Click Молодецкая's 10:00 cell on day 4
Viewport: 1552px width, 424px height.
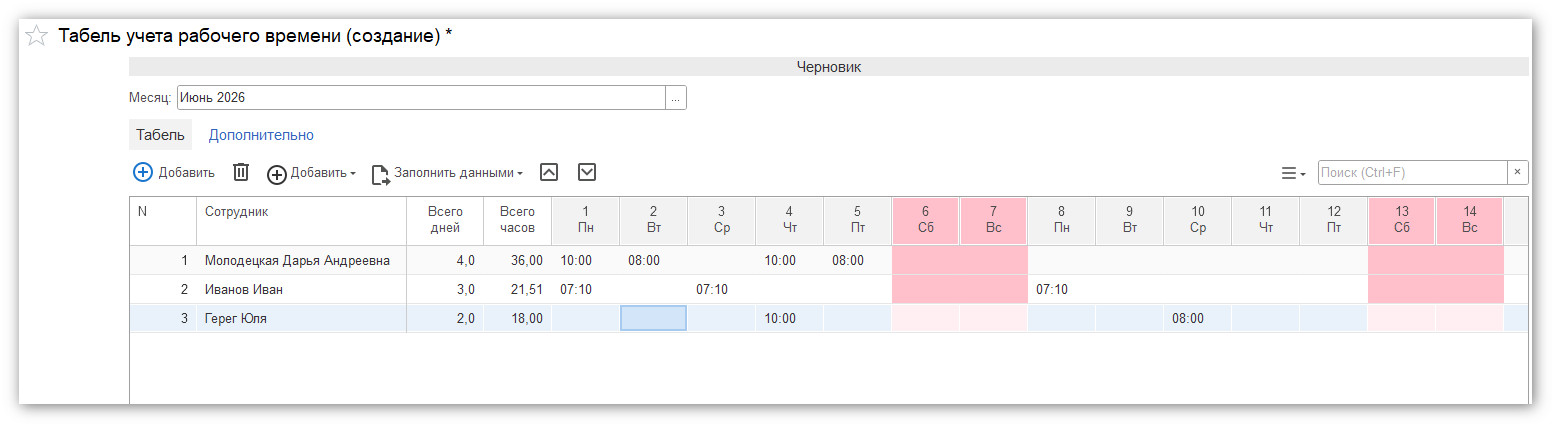pyautogui.click(x=789, y=261)
